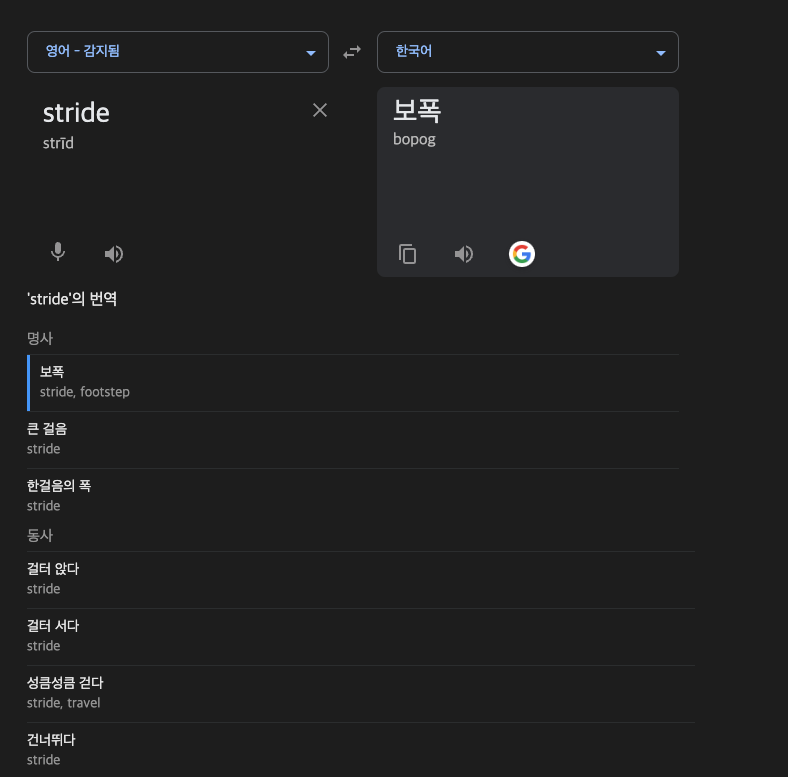Select the 큰 걸음 translation row

(353, 440)
